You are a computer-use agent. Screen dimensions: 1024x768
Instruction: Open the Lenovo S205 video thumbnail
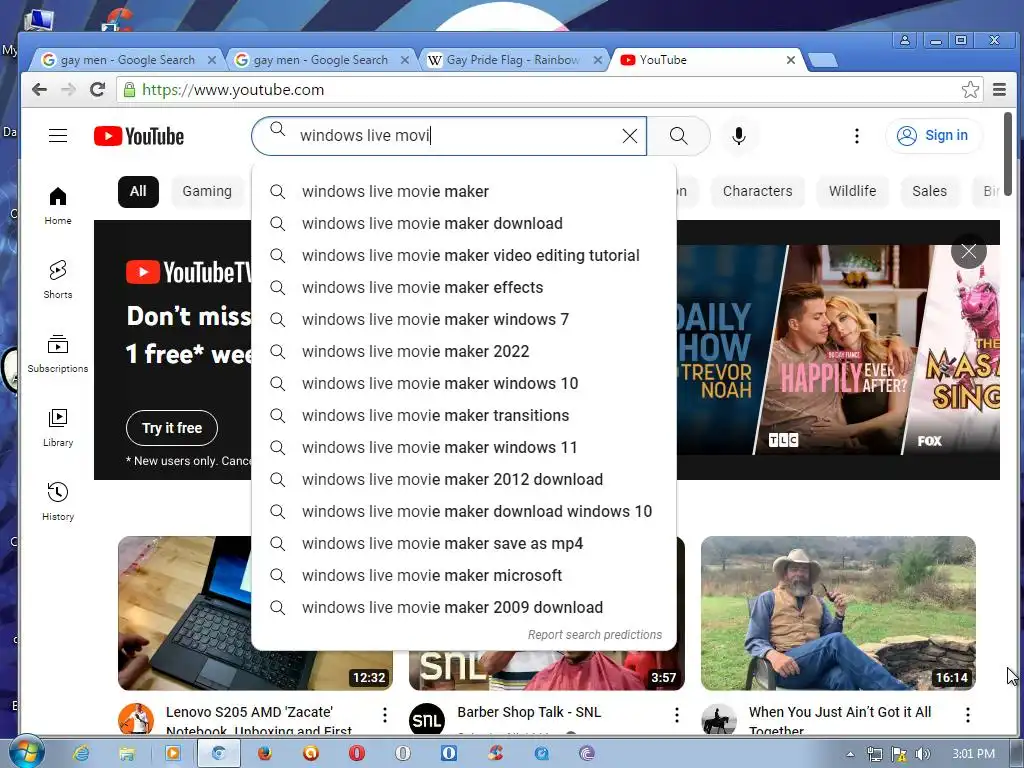tap(185, 613)
